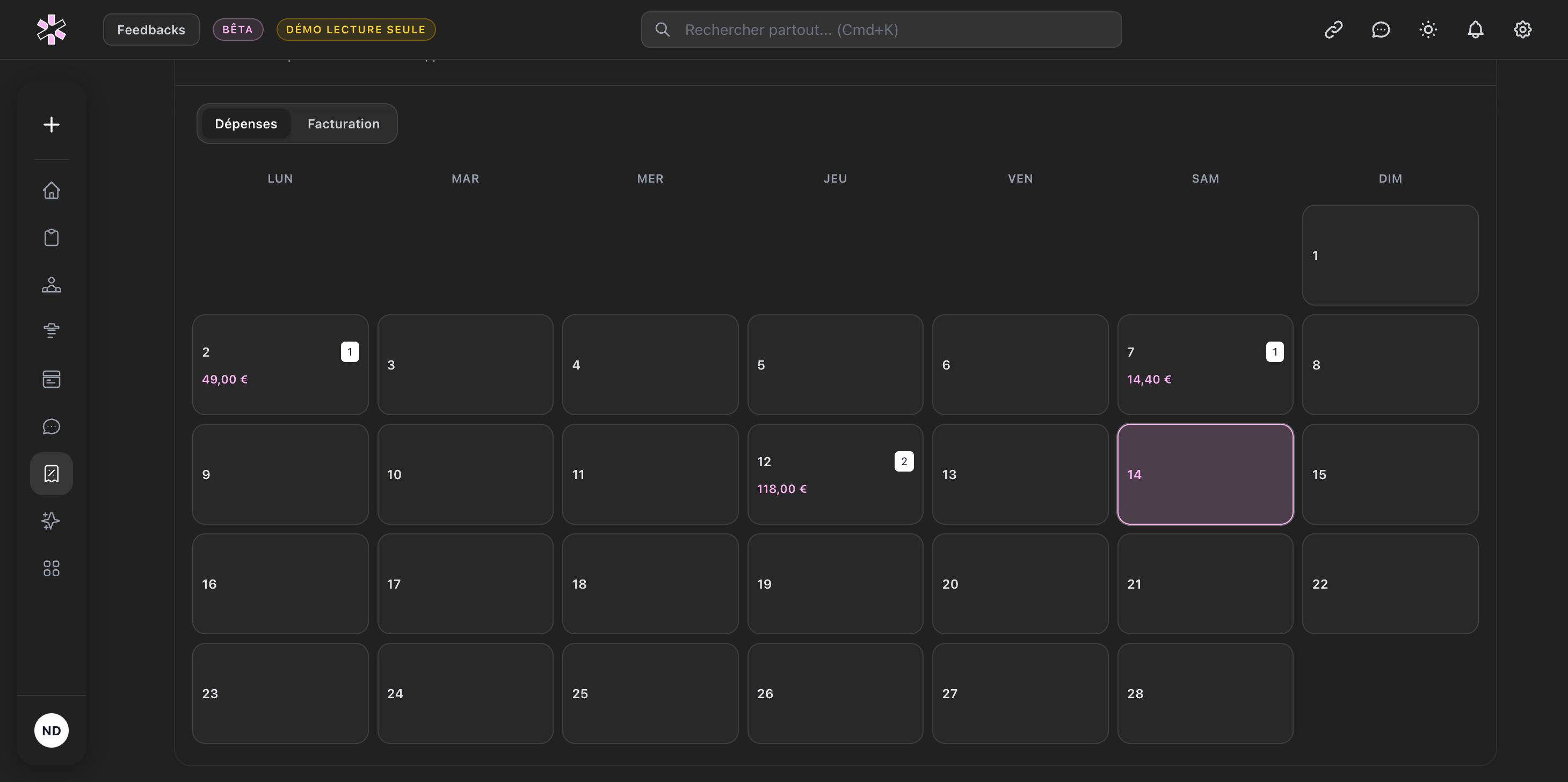Viewport: 1568px width, 782px height.
Task: Open notifications via the bell icon
Action: [1475, 29]
